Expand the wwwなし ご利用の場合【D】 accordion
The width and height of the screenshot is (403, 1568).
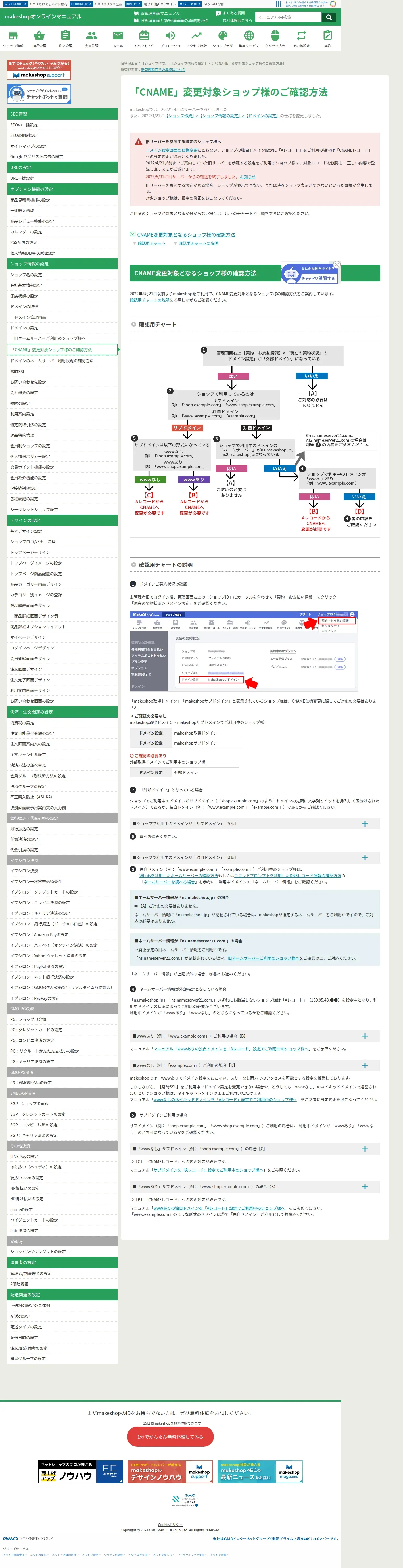coord(255,1065)
